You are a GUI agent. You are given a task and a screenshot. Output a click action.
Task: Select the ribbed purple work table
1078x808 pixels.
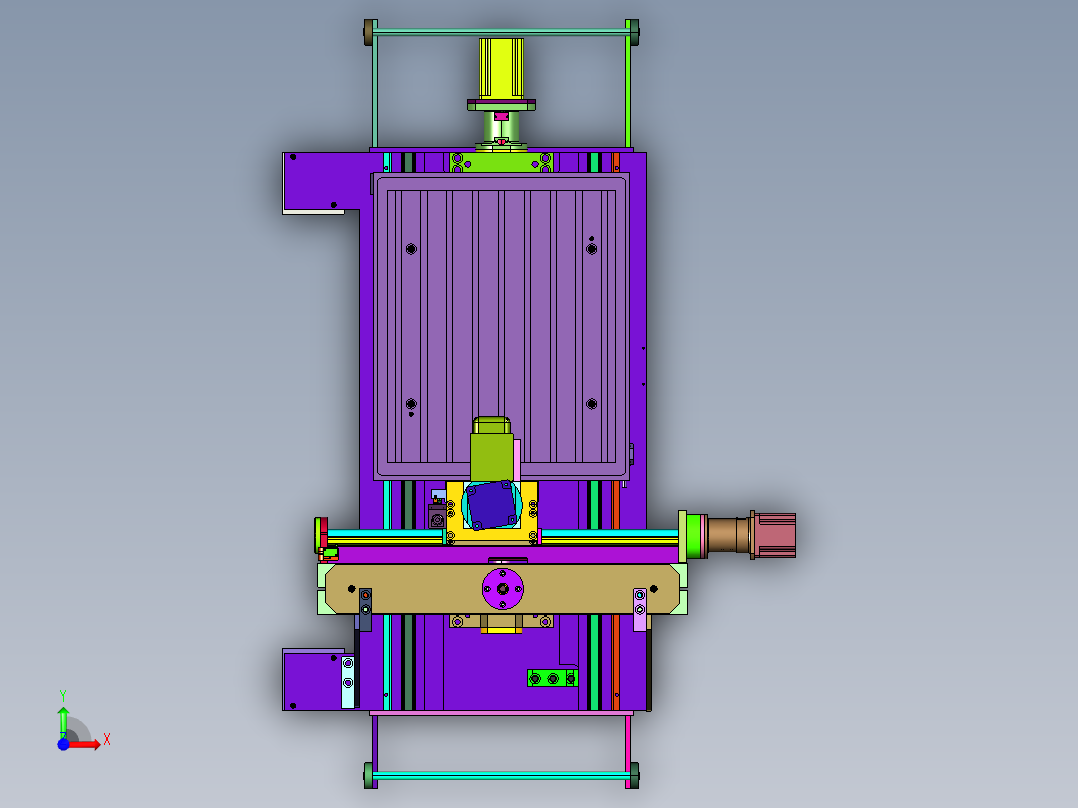tap(501, 326)
